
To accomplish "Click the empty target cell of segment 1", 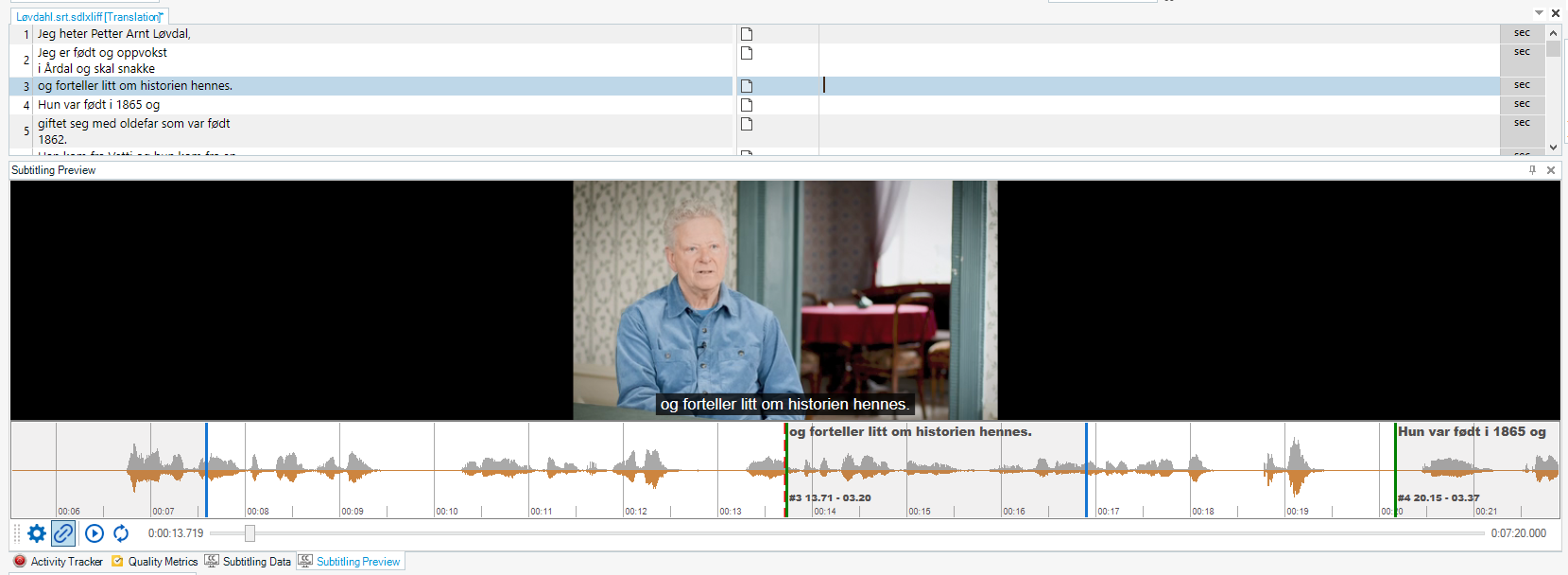I will click(x=1159, y=34).
